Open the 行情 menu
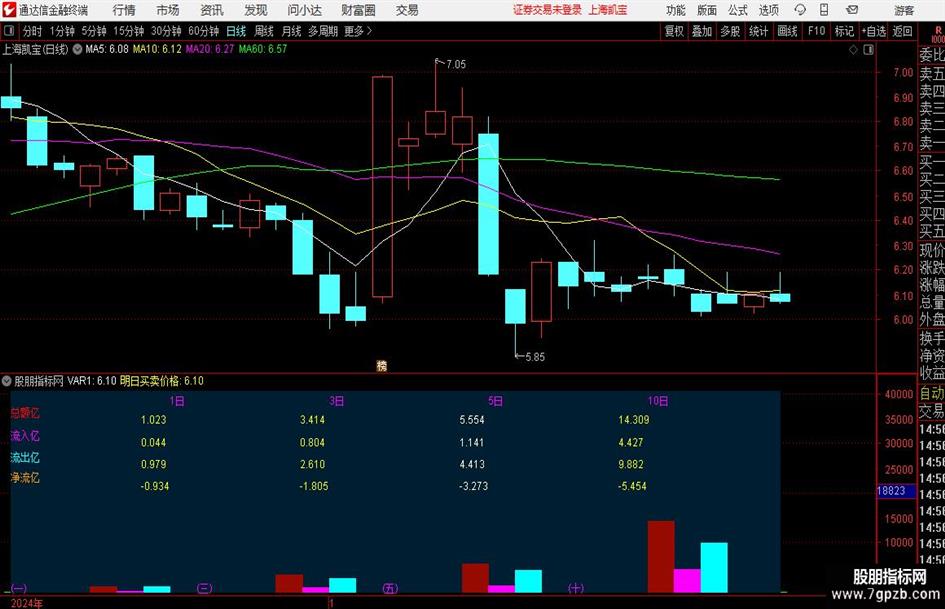The height and width of the screenshot is (609, 945). pyautogui.click(x=124, y=10)
